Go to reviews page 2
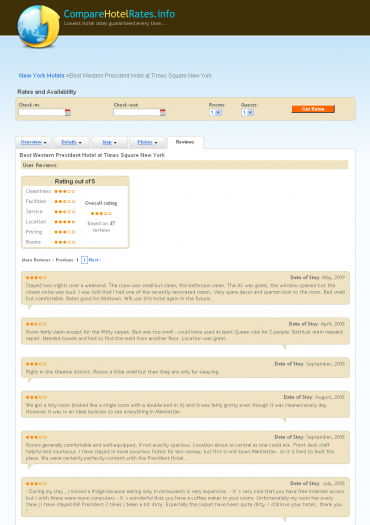 [84, 260]
